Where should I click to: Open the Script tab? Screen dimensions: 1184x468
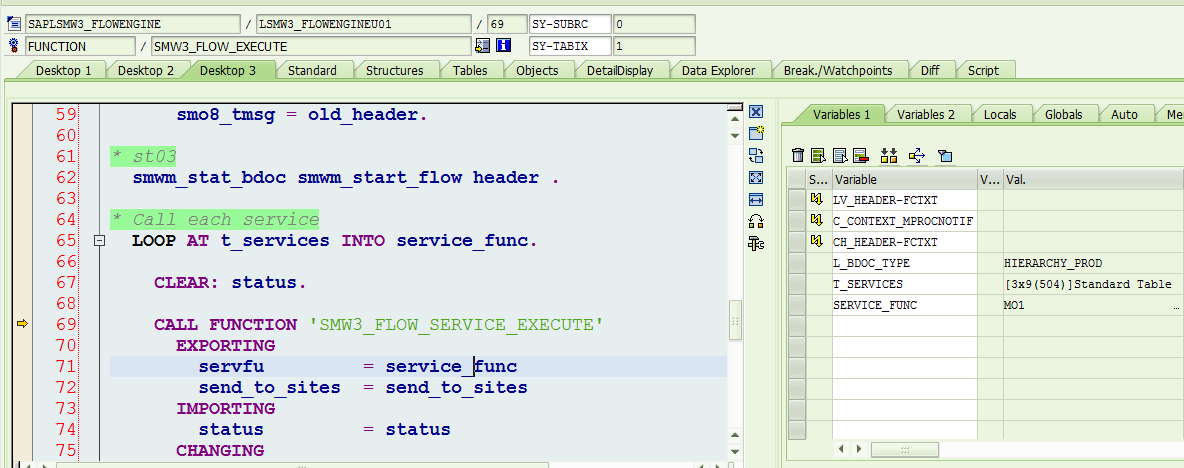(x=982, y=70)
